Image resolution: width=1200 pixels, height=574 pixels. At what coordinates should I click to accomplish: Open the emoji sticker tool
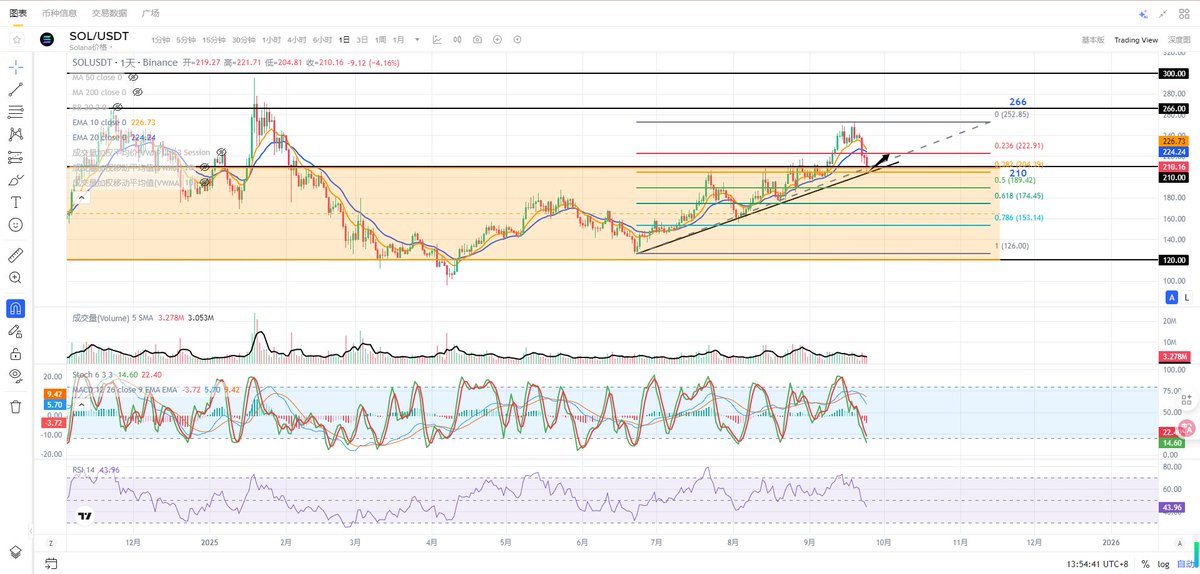(15, 225)
